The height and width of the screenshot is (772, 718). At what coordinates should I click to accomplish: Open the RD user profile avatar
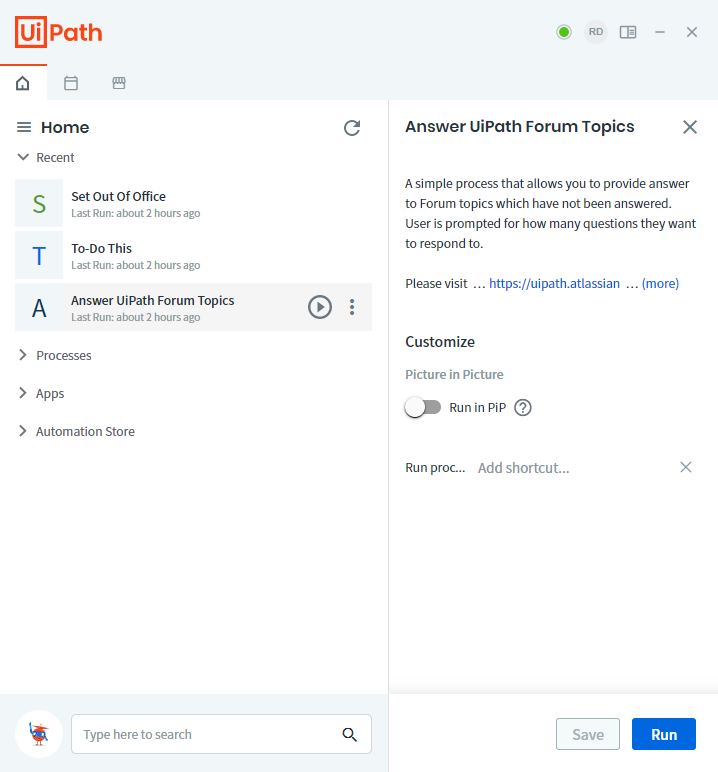(x=595, y=32)
